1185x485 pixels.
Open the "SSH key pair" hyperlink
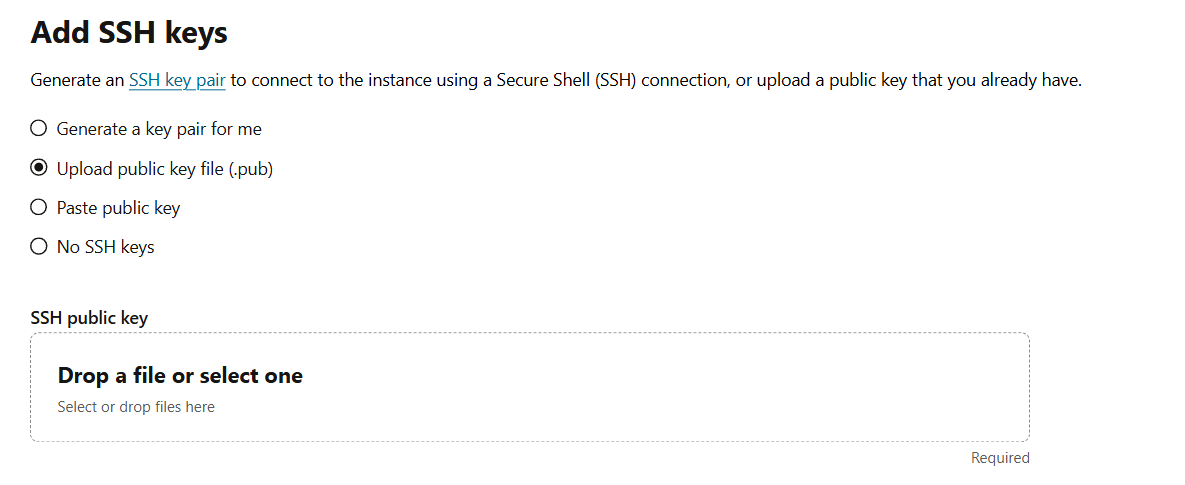pos(177,80)
